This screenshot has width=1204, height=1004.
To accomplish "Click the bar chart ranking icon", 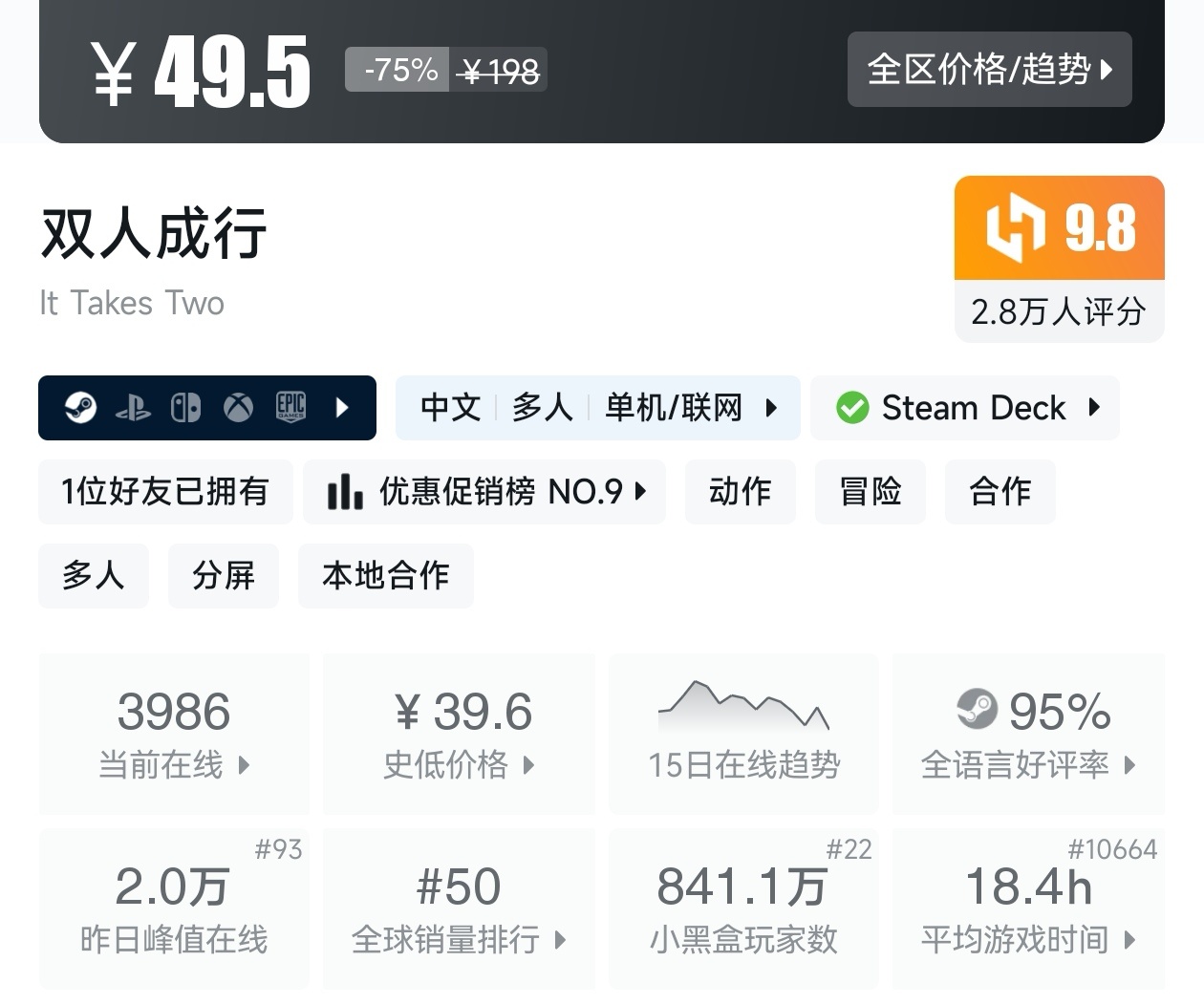I will (x=345, y=492).
